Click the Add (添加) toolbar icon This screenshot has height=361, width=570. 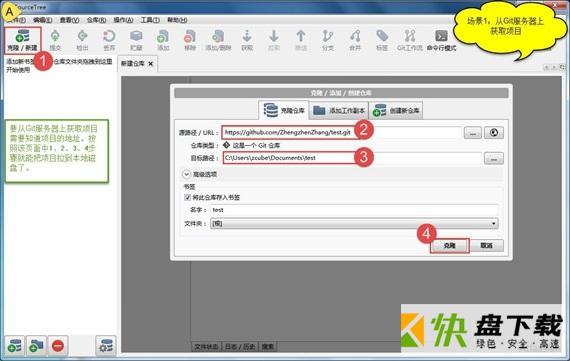[x=163, y=40]
